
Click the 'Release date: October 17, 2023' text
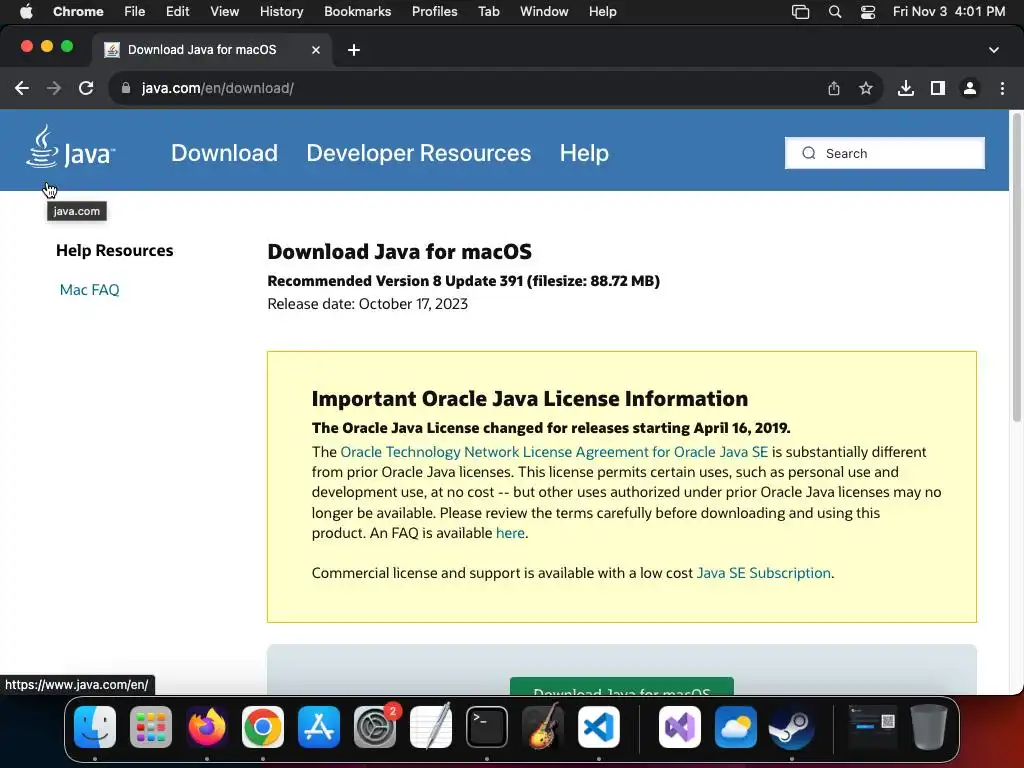pos(368,304)
